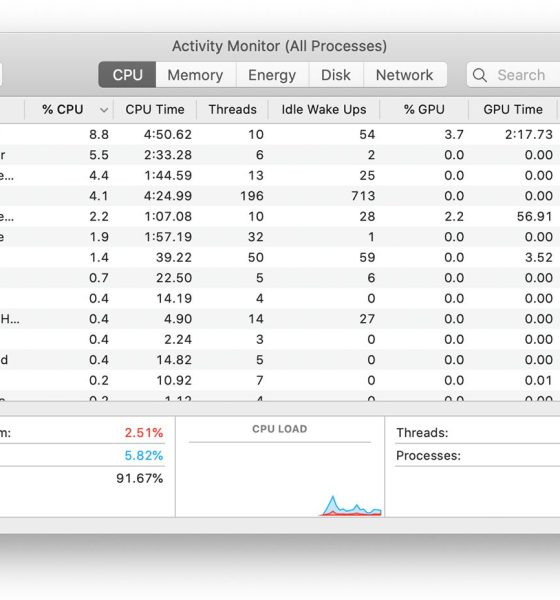
Task: Click into the Search field
Action: (x=513, y=75)
